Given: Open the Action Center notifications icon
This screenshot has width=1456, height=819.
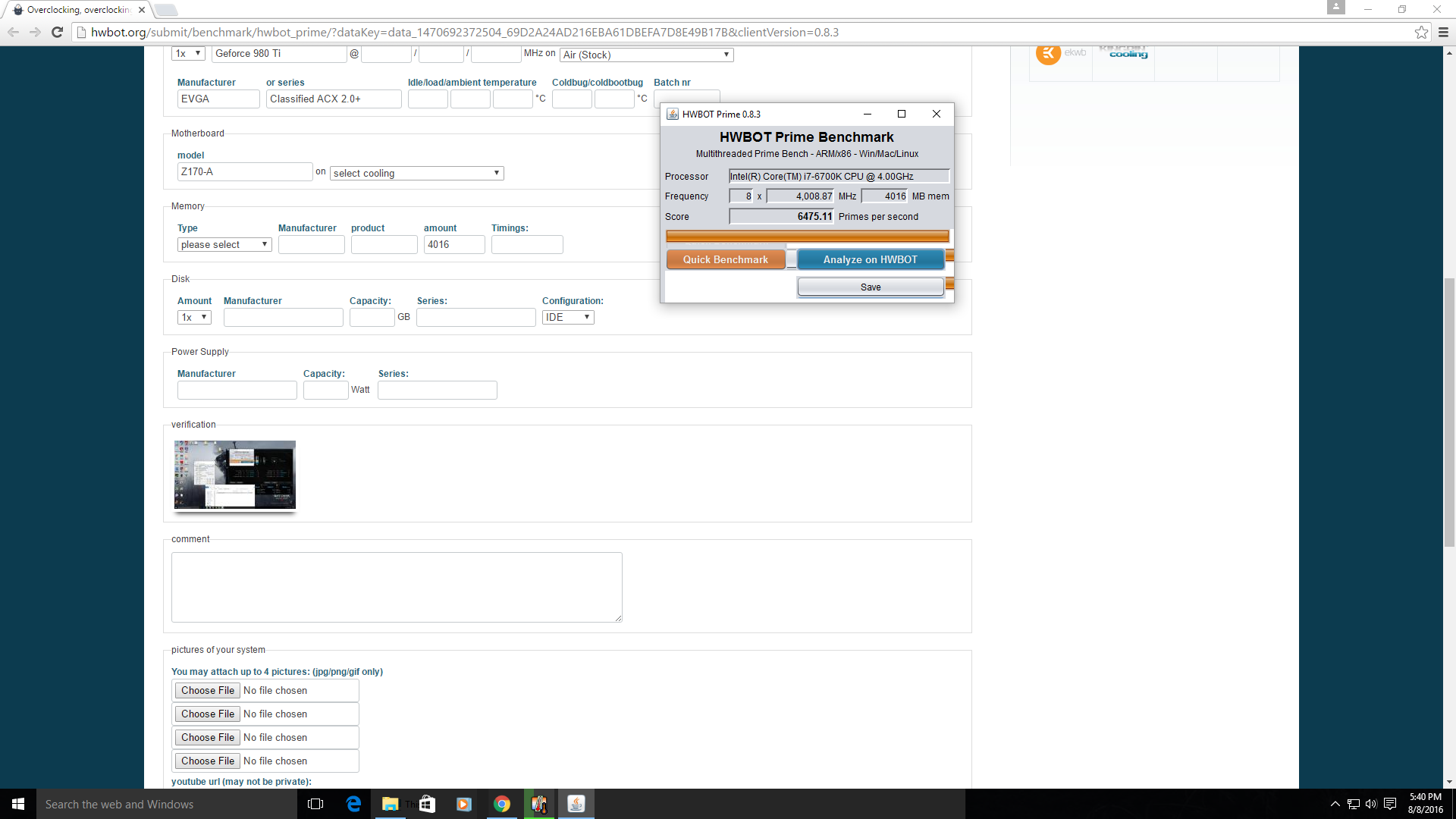Looking at the screenshot, I should [x=1390, y=804].
